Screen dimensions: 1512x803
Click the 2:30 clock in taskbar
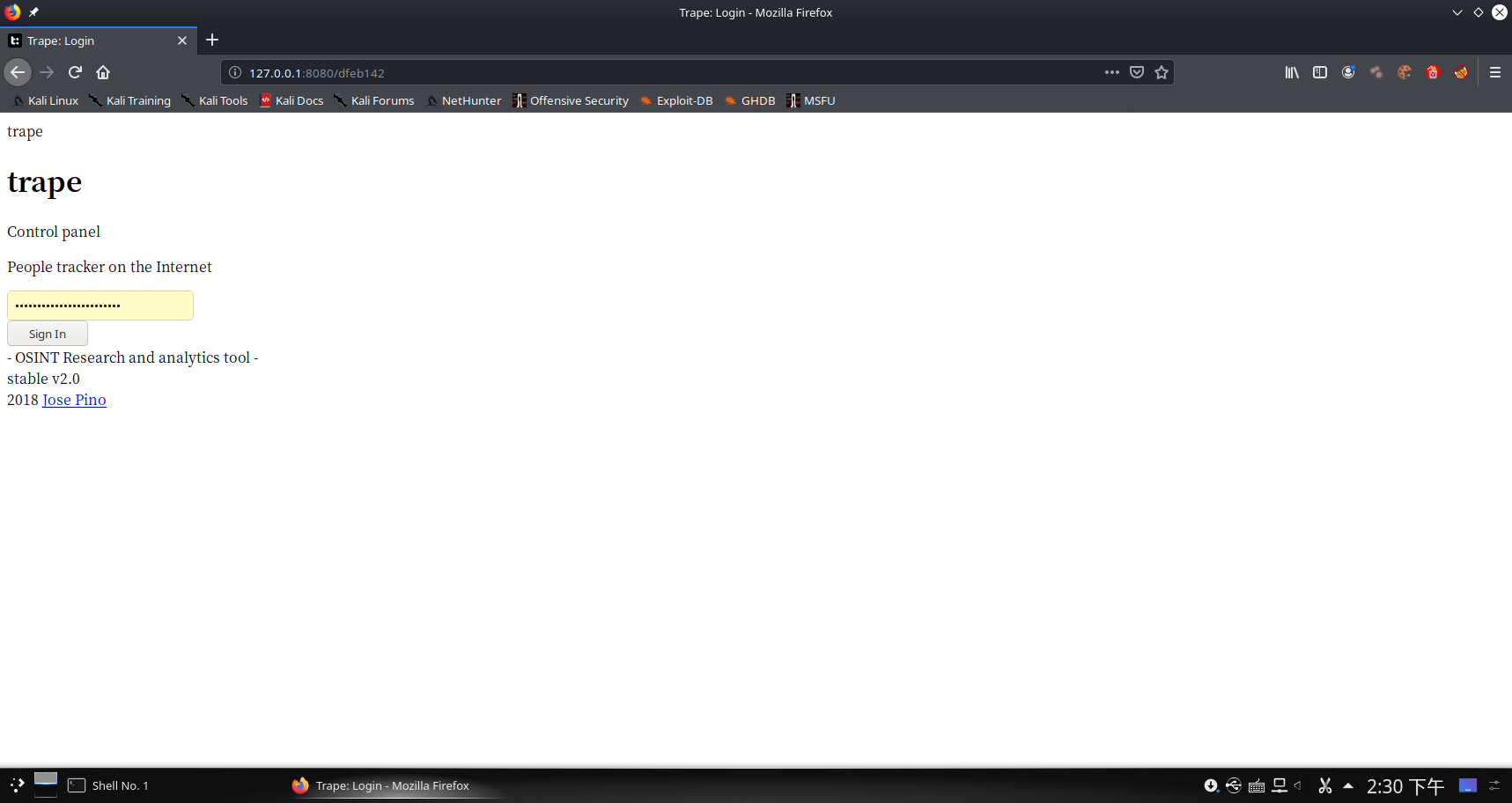pos(1405,786)
